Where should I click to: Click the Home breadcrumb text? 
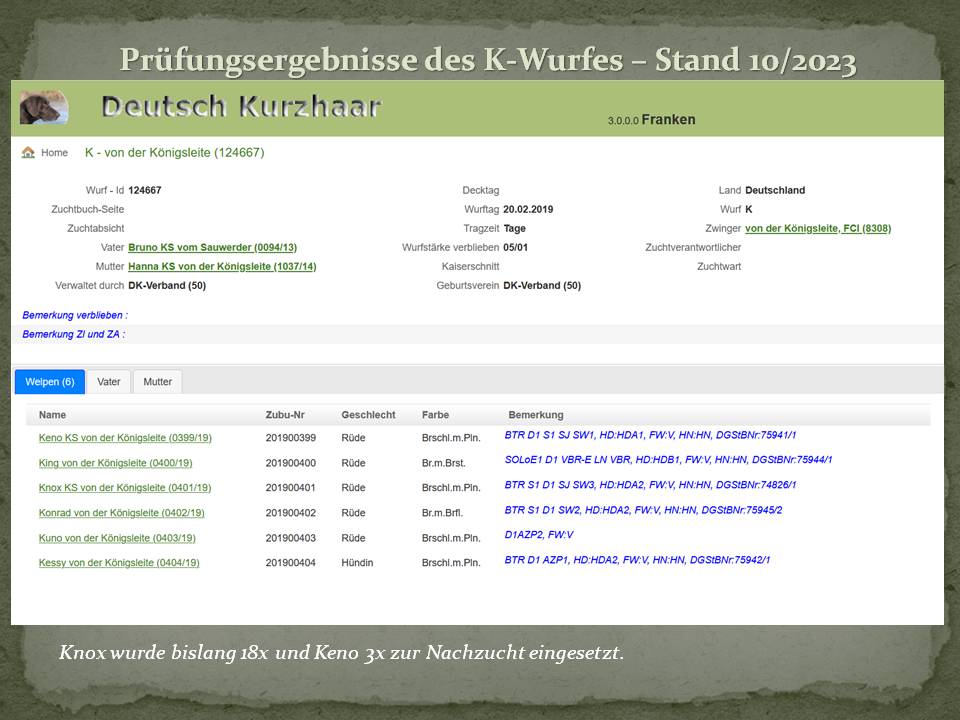pyautogui.click(x=54, y=153)
